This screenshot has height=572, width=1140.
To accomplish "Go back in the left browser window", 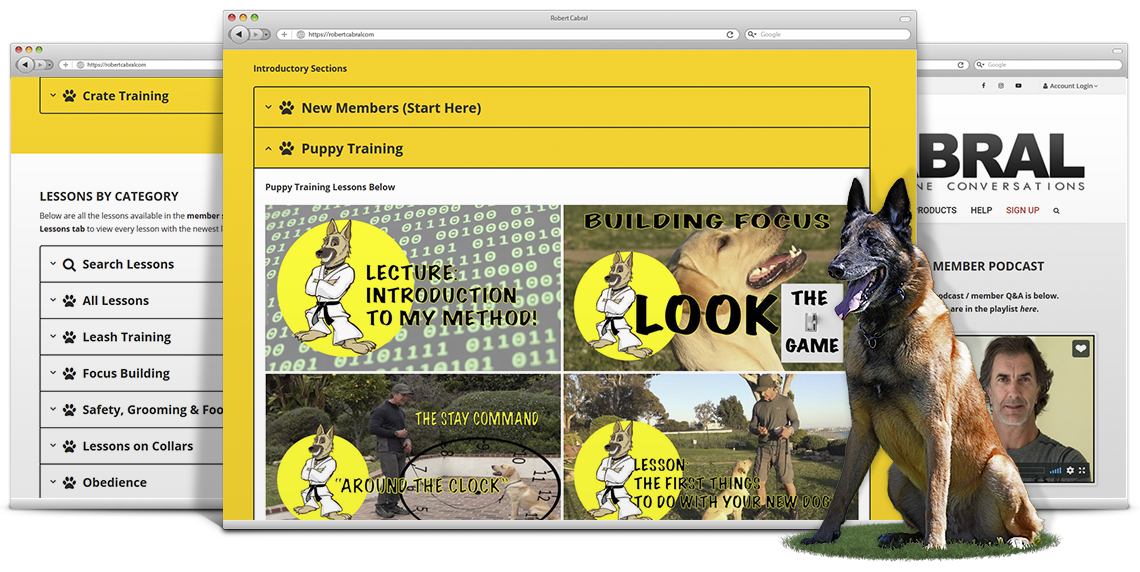I will point(25,65).
